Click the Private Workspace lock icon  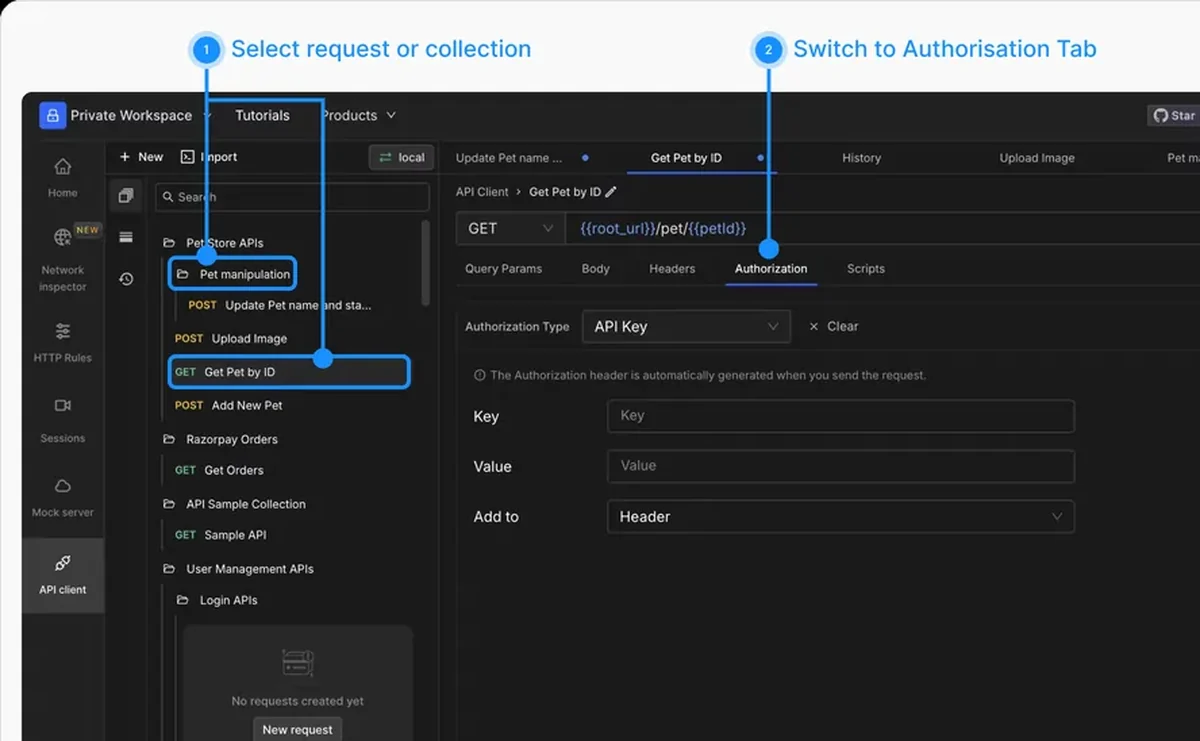pos(52,115)
